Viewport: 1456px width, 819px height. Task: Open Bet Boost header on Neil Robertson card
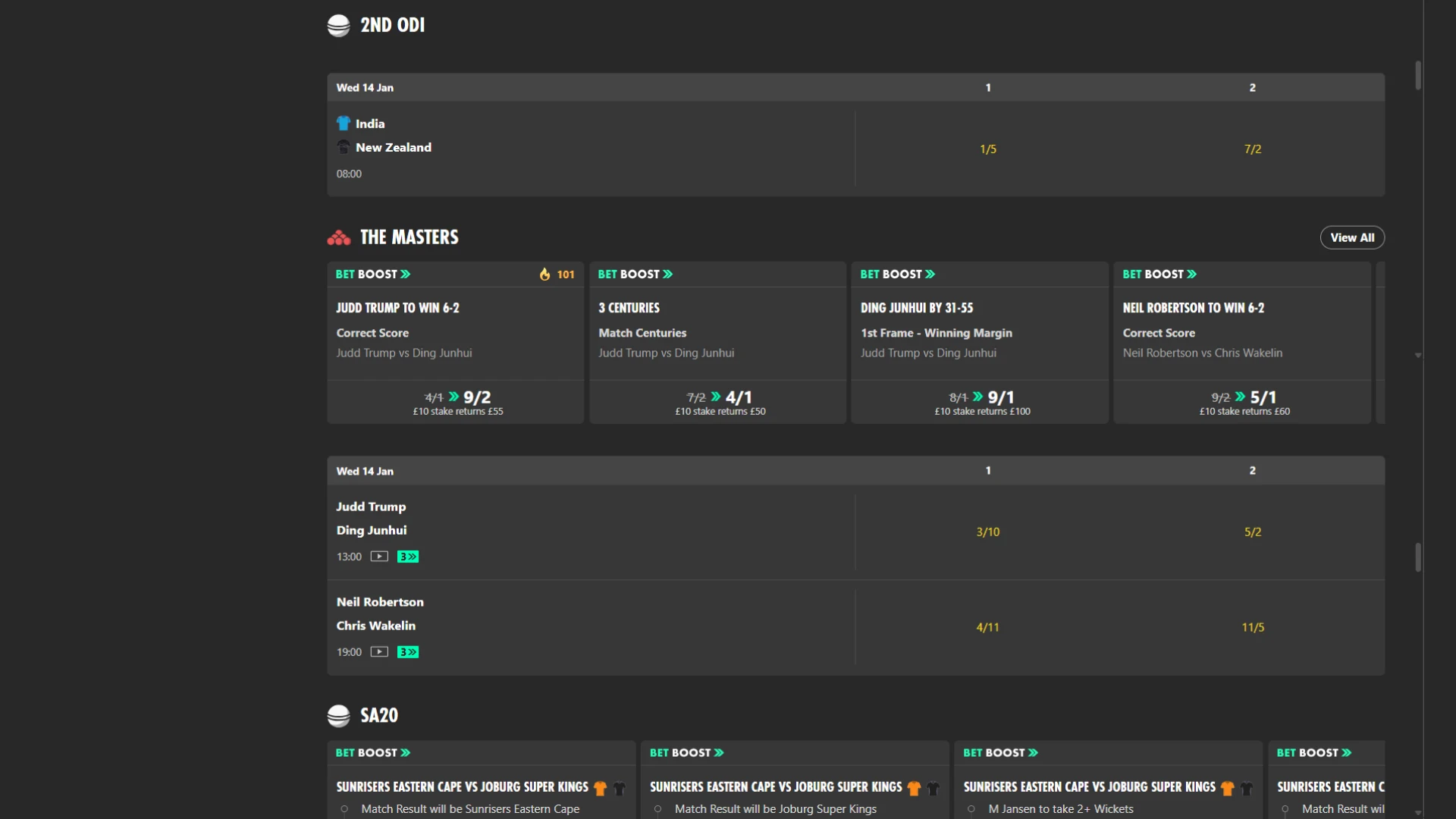click(1160, 275)
